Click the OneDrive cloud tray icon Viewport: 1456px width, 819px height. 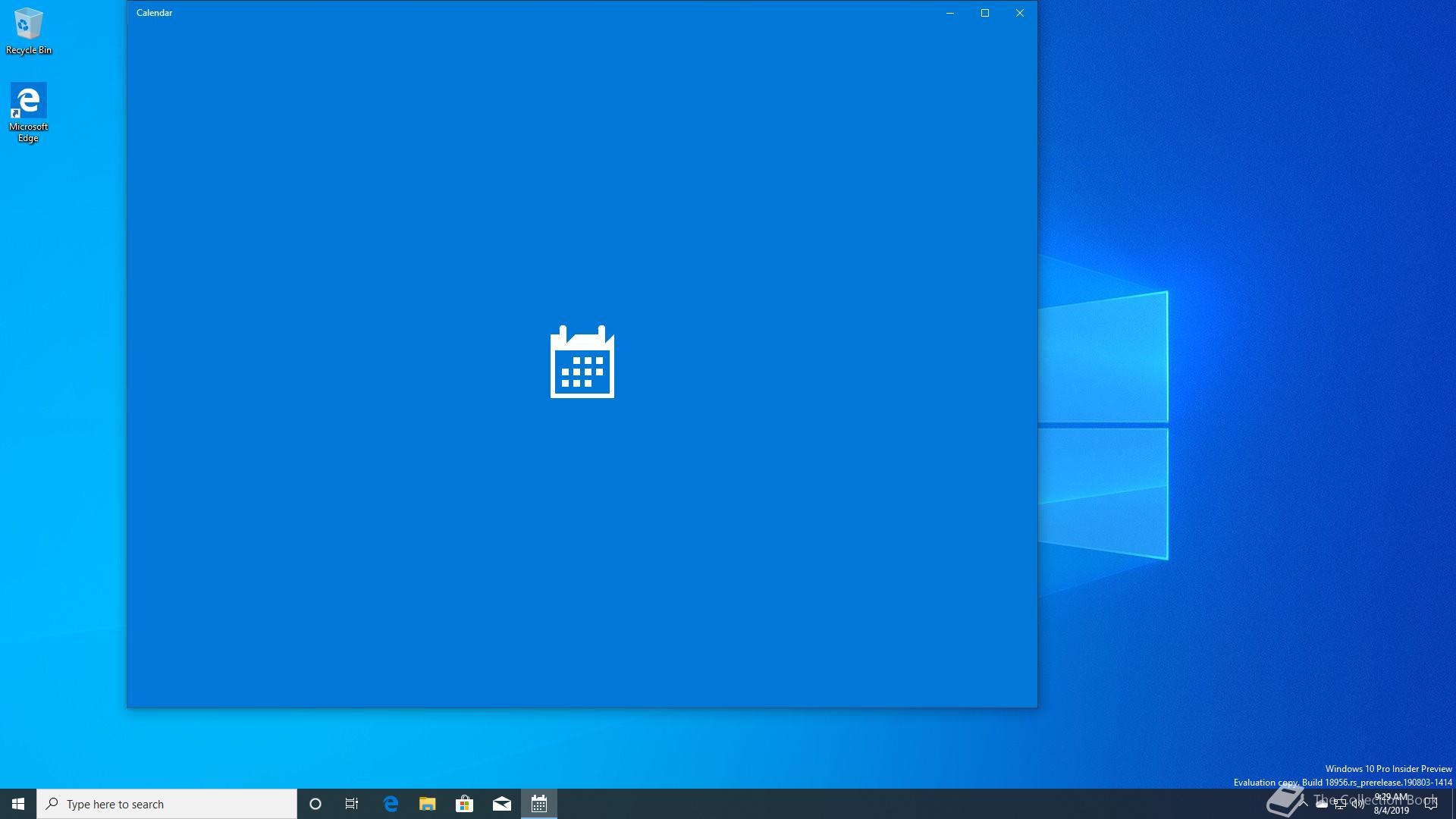coord(1322,805)
